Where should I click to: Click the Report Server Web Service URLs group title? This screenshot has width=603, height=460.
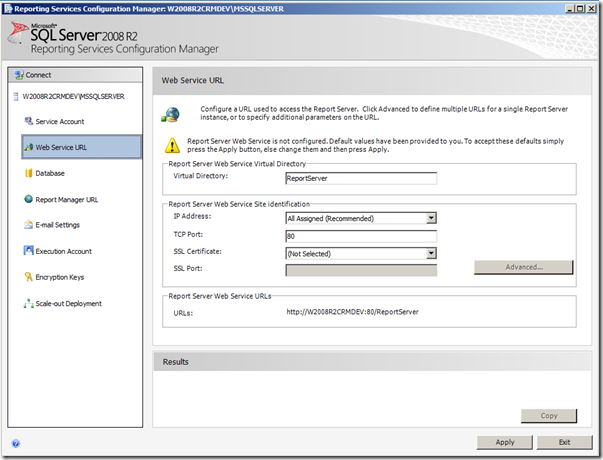[220, 296]
